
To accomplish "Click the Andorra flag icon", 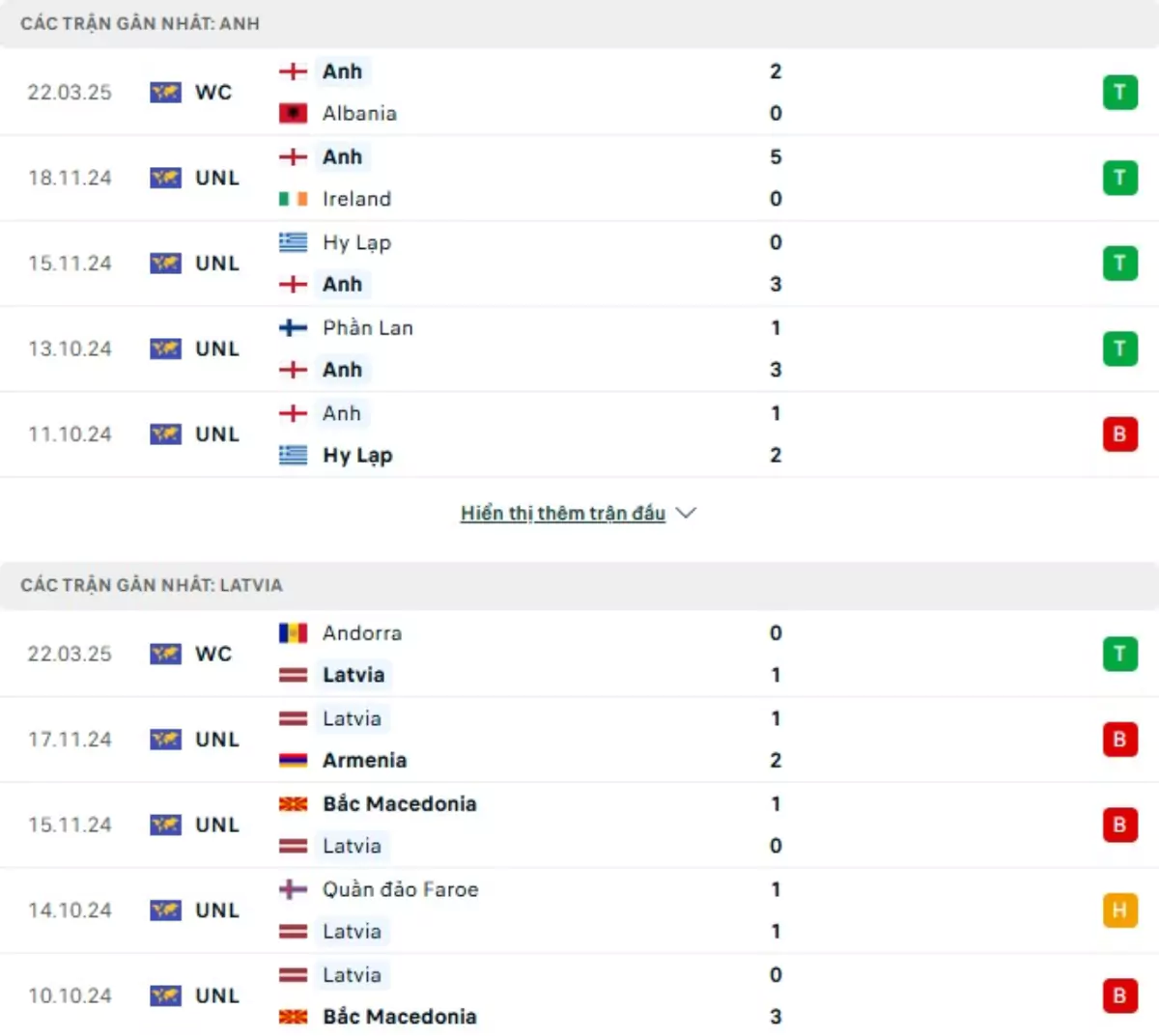I will tap(293, 633).
